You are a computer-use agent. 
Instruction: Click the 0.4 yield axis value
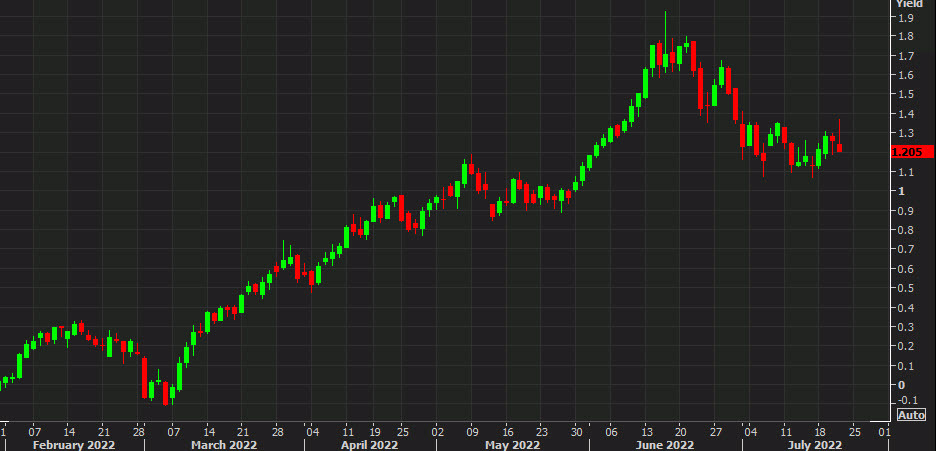tap(906, 308)
